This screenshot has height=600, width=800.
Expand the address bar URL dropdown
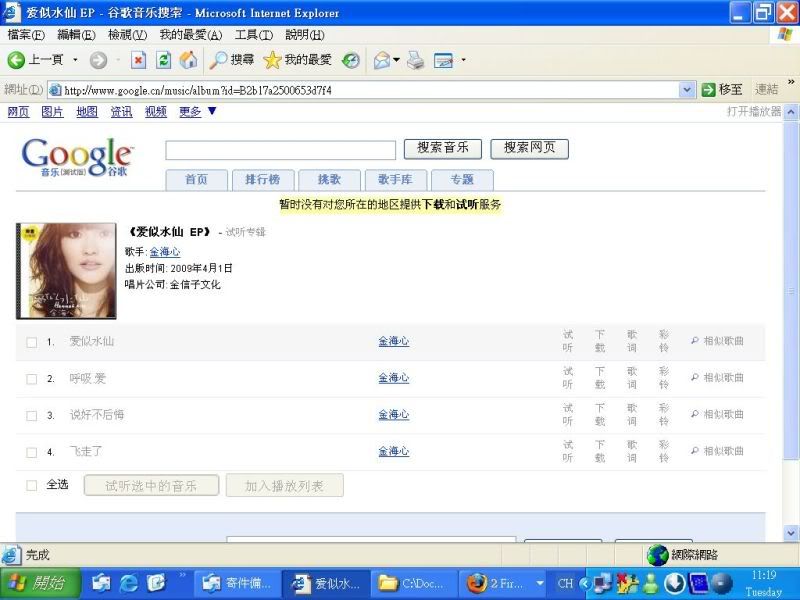[x=687, y=90]
